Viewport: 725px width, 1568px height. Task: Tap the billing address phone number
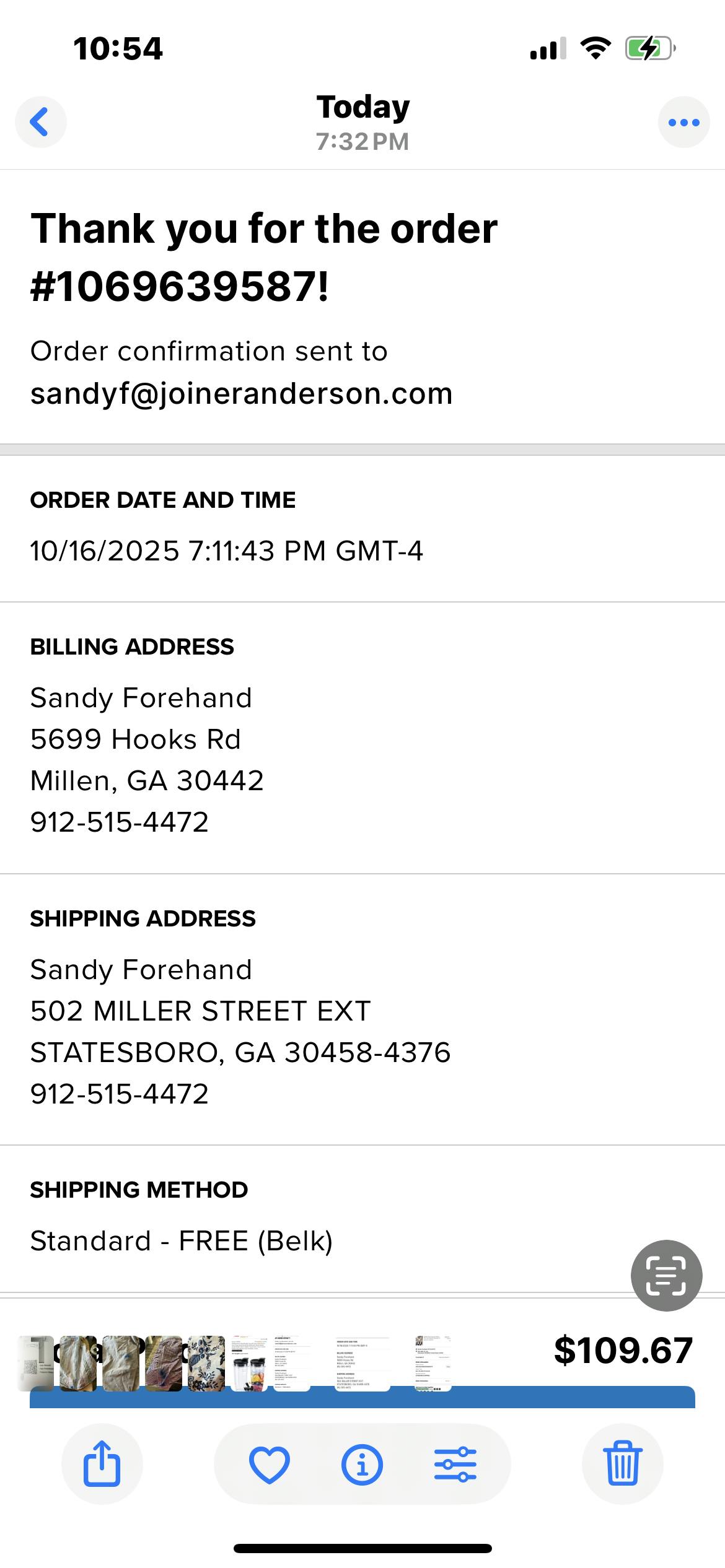pos(120,822)
